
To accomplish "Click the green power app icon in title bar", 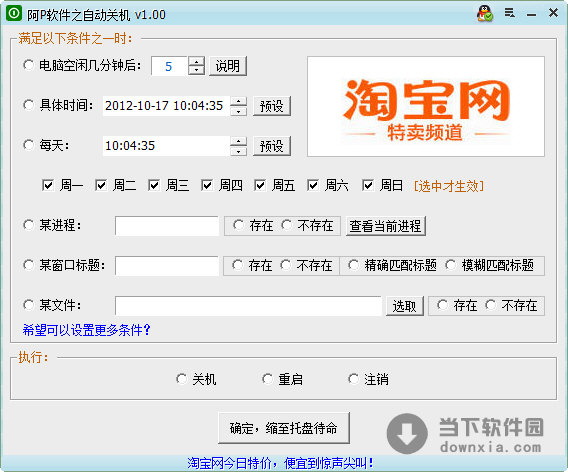I will 14,14.
